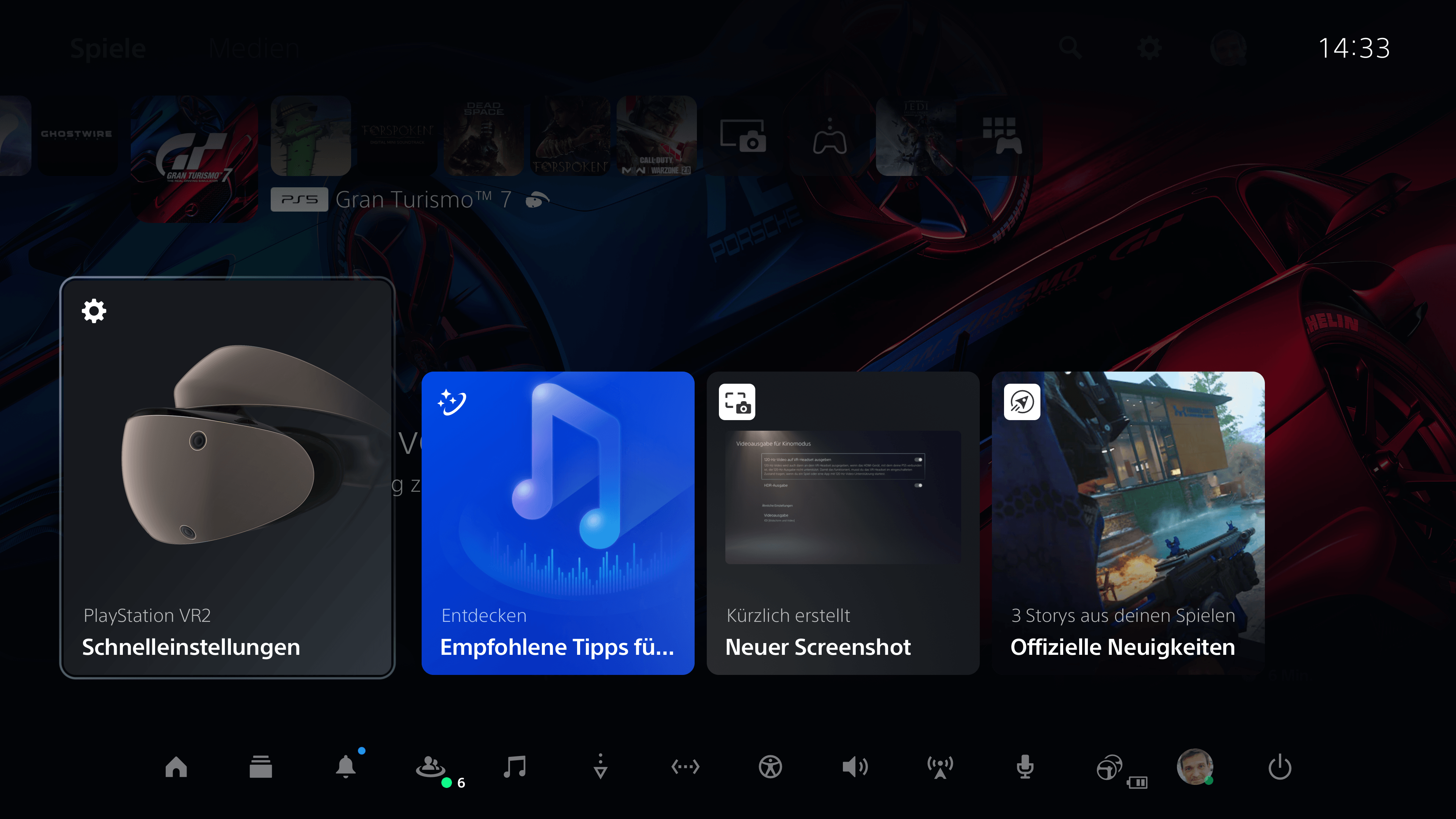Select the Gran Turismo 7 game tile

194,158
